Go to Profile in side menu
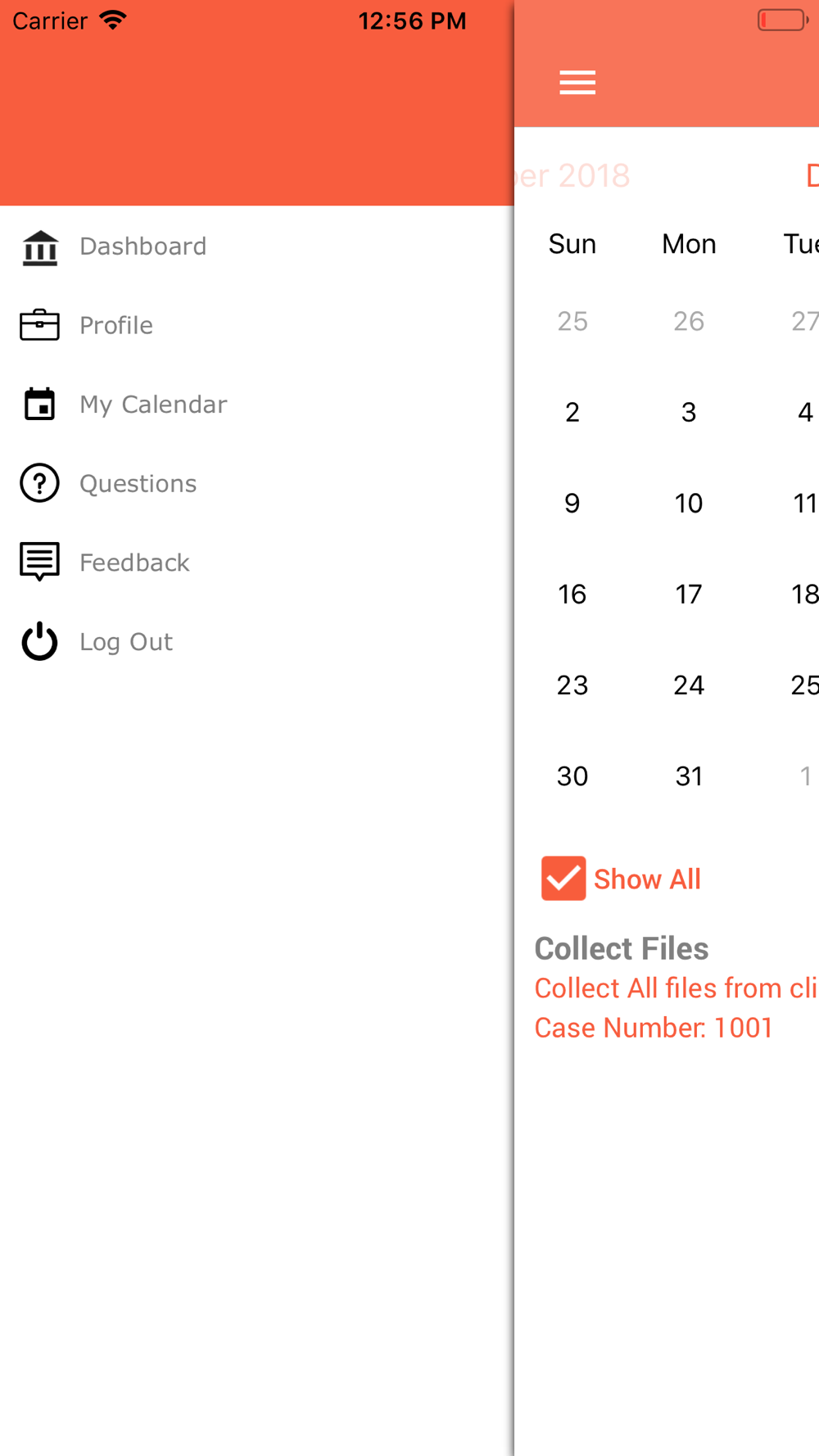The image size is (819, 1456). tap(116, 325)
